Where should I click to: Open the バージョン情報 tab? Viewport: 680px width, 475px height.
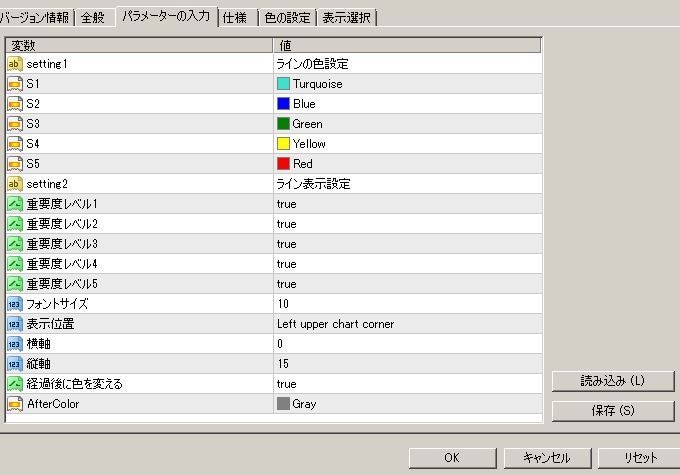point(35,18)
